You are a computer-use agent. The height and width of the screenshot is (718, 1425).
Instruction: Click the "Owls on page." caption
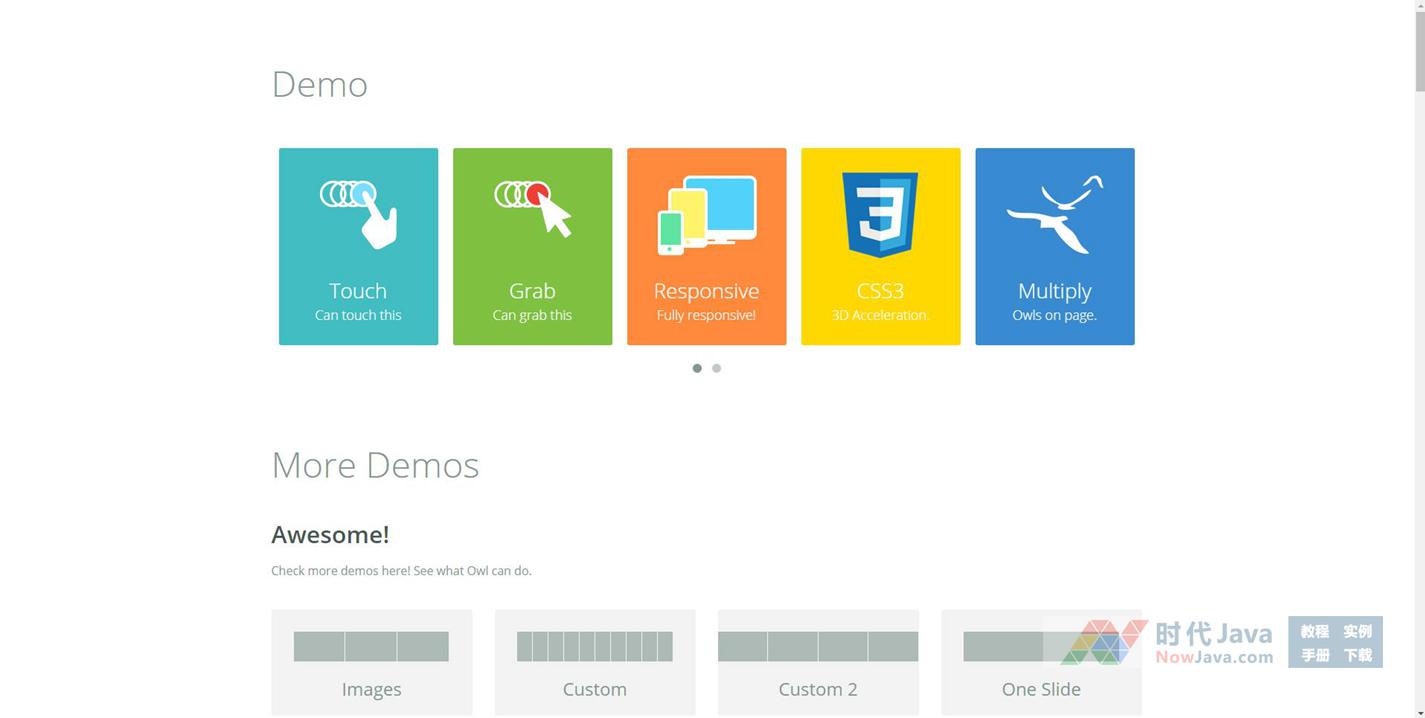[1054, 315]
